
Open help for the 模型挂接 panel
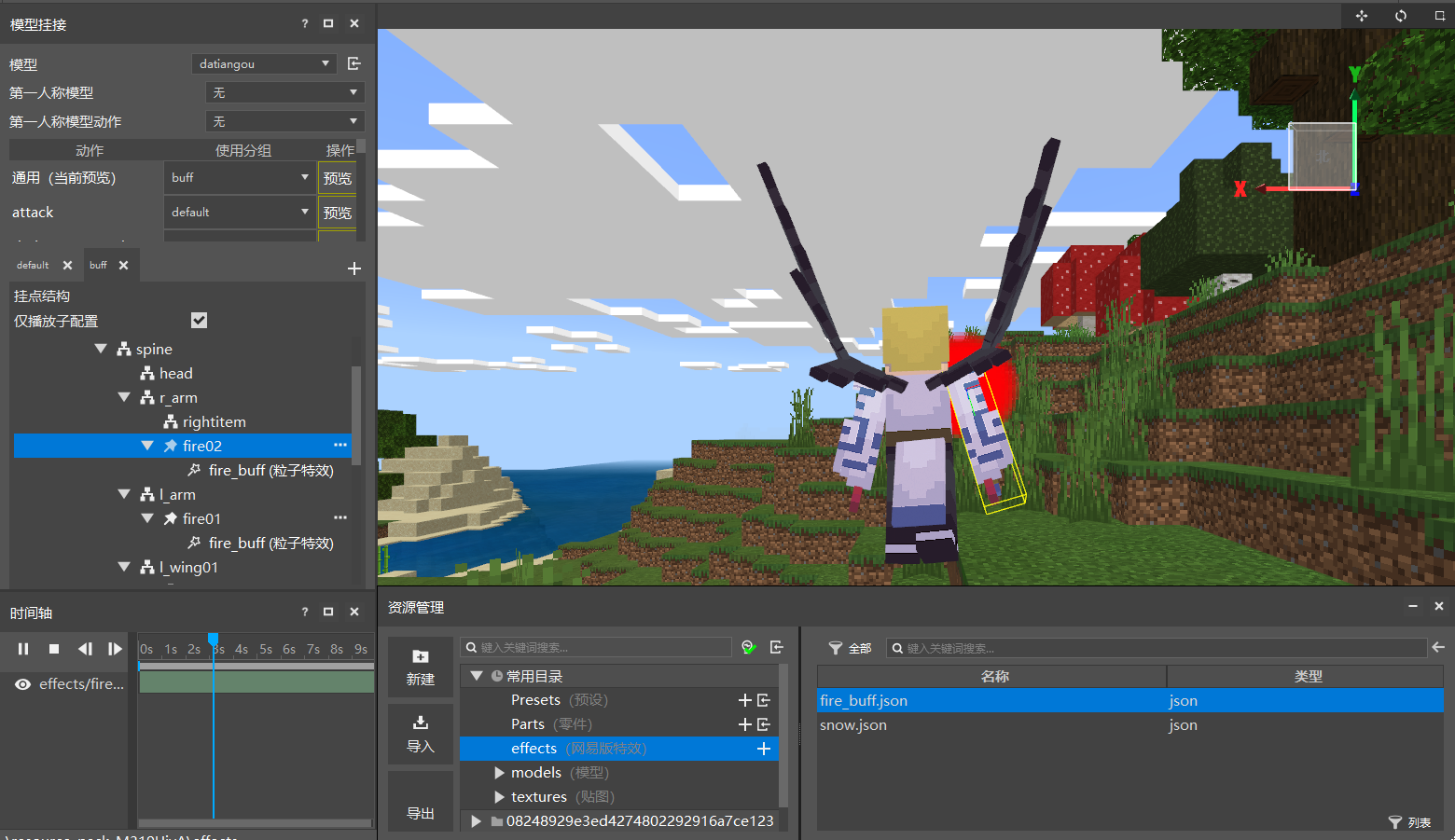[x=304, y=23]
